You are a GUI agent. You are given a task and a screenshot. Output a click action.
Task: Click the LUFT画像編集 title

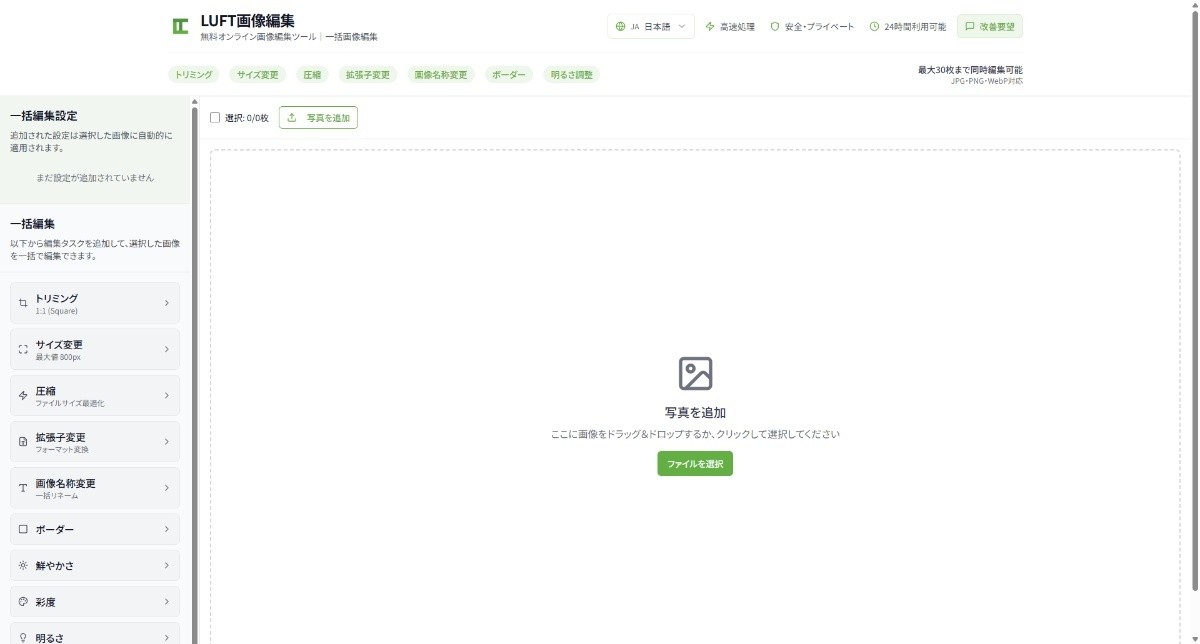[248, 21]
